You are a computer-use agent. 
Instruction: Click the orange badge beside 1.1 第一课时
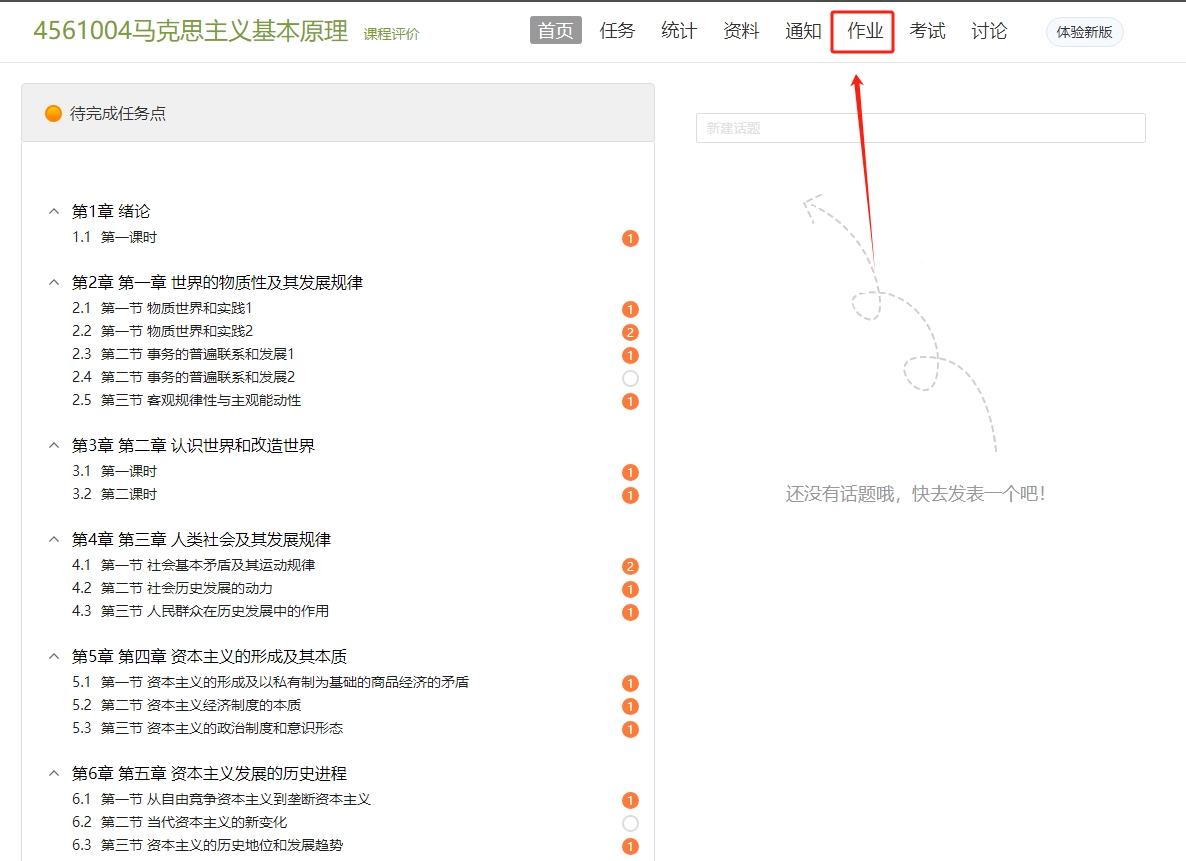pos(630,238)
